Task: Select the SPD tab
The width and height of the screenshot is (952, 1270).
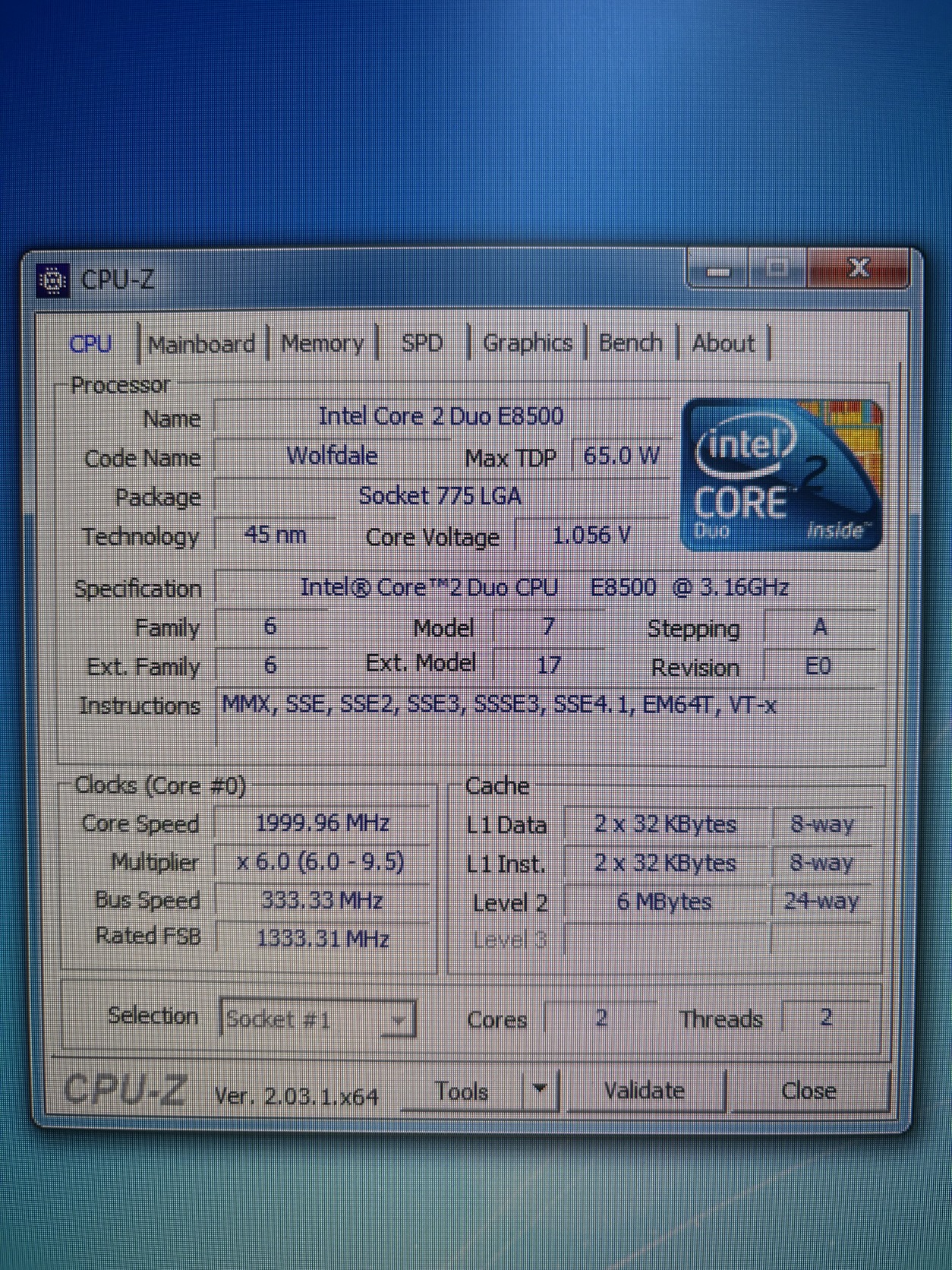Action: [x=422, y=343]
